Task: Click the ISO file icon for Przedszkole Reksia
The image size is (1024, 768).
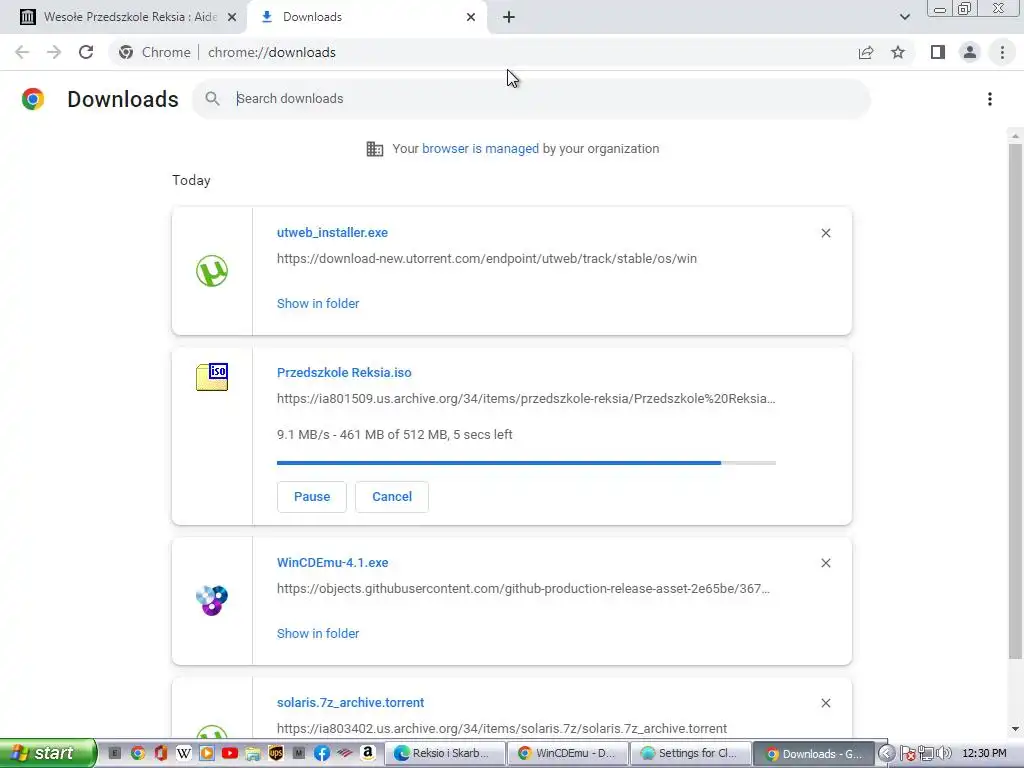Action: (x=212, y=377)
